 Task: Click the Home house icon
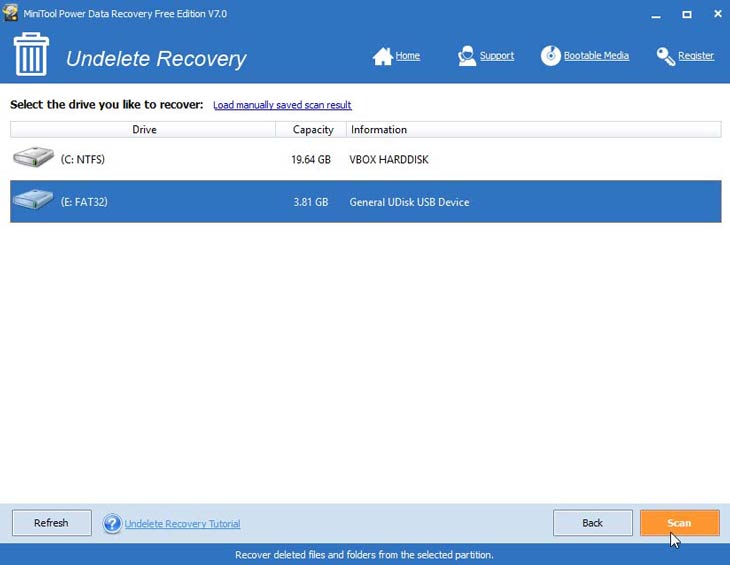[383, 56]
